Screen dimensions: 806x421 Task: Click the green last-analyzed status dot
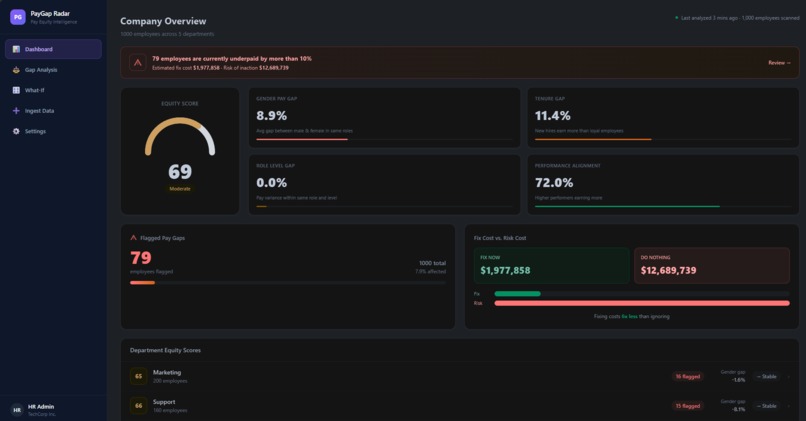676,18
